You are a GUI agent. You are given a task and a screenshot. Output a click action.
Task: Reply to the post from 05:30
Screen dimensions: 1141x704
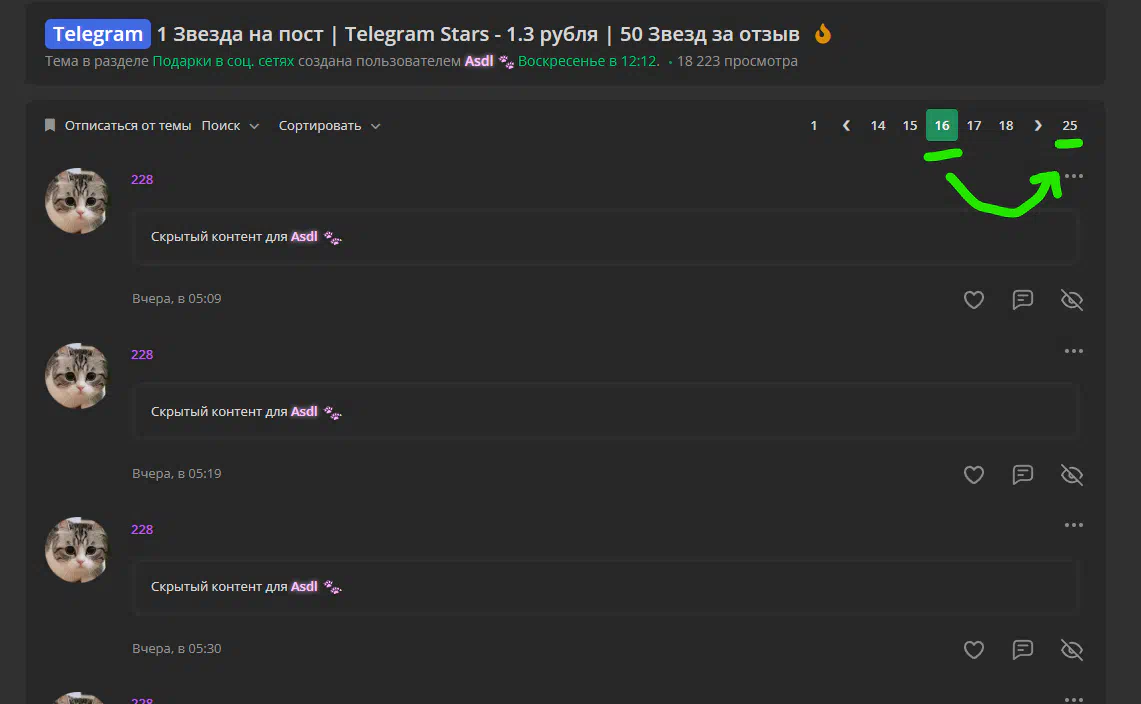click(x=1022, y=649)
